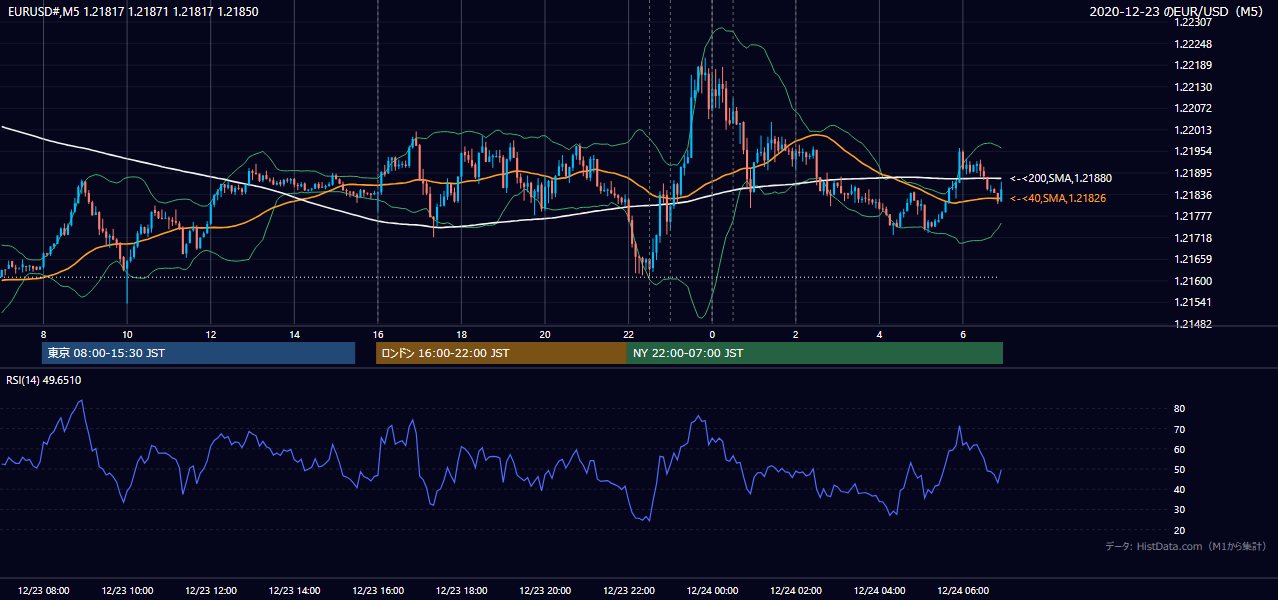Click hour tick 10 under price chart
1278x600 pixels.
[127, 334]
